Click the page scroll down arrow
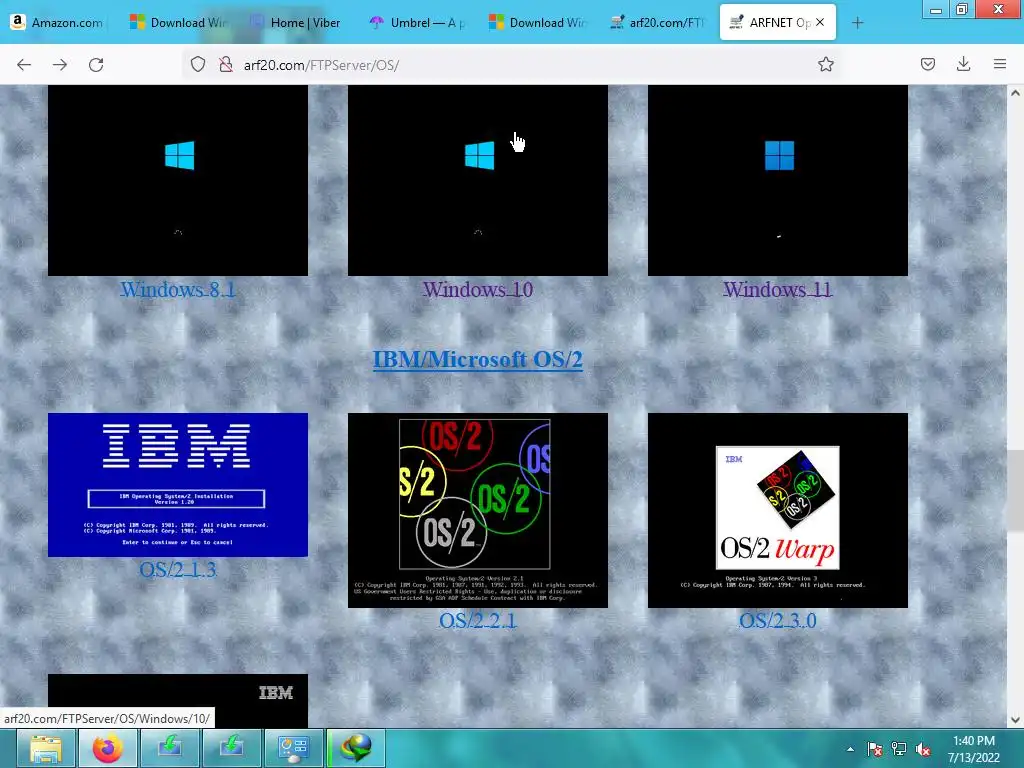This screenshot has width=1024, height=768. (1015, 720)
